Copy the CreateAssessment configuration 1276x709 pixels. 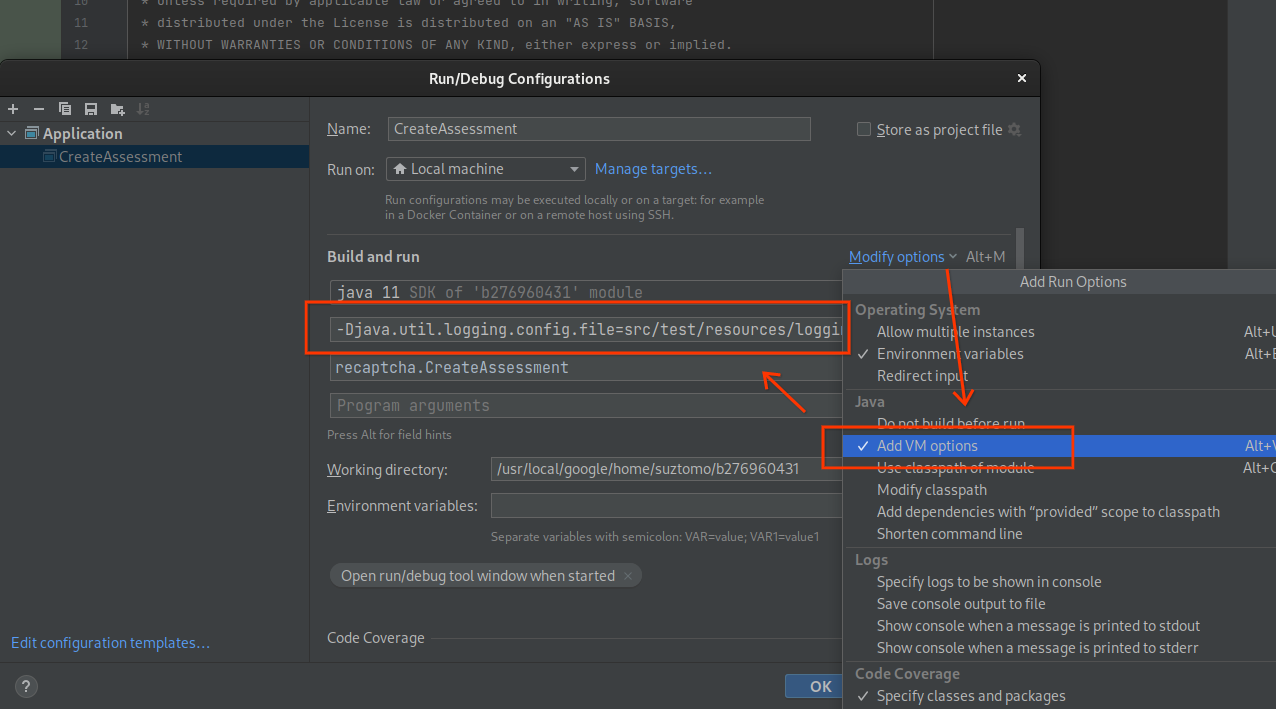tap(65, 109)
